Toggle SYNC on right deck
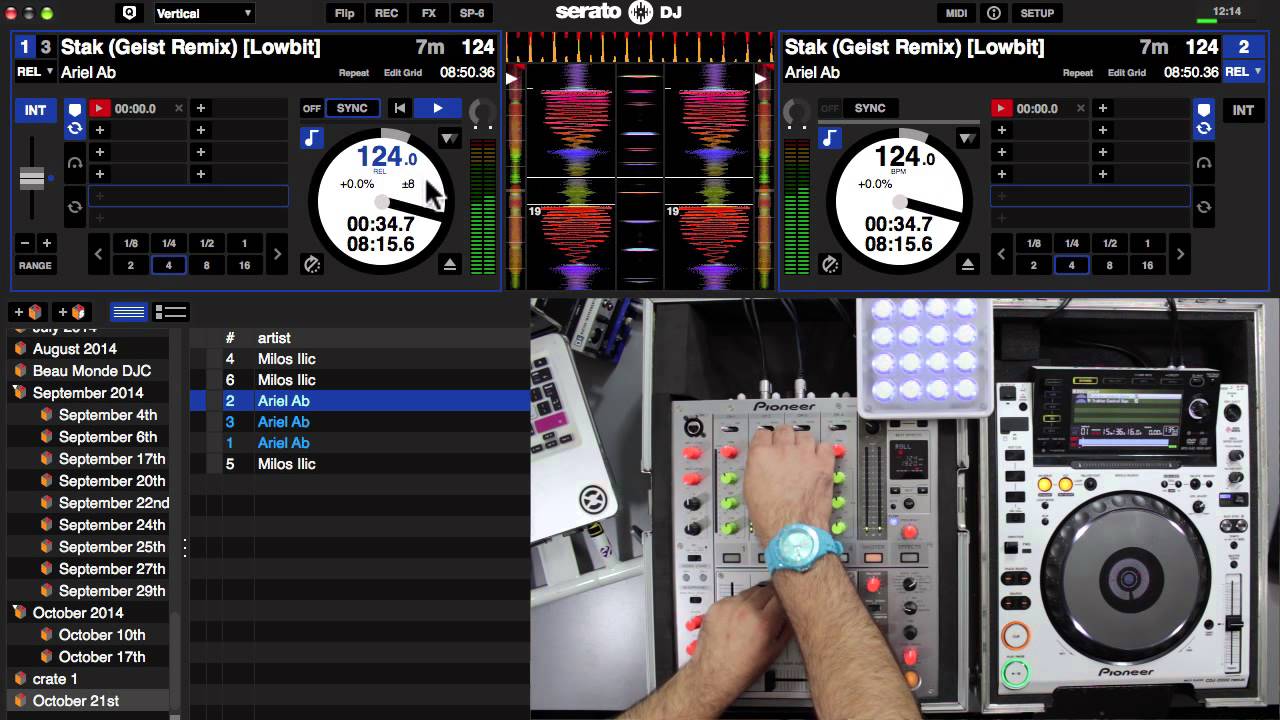Image resolution: width=1280 pixels, height=720 pixels. [870, 108]
